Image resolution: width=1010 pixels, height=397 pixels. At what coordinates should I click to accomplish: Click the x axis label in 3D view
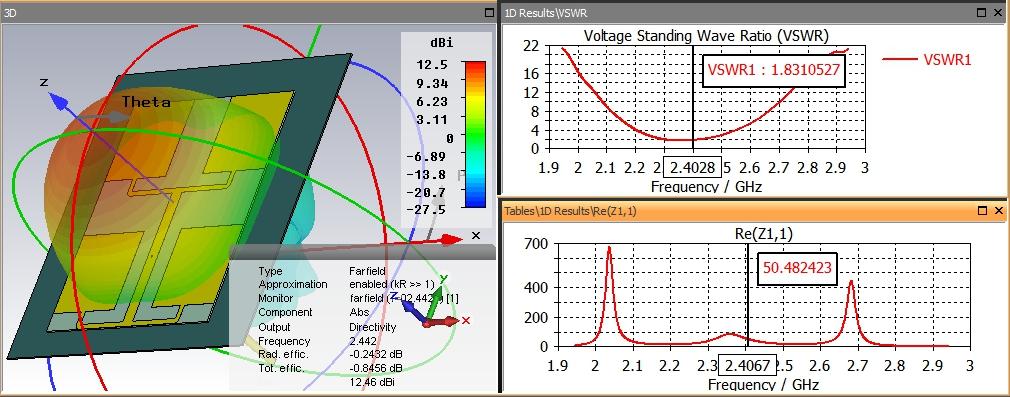tap(476, 235)
